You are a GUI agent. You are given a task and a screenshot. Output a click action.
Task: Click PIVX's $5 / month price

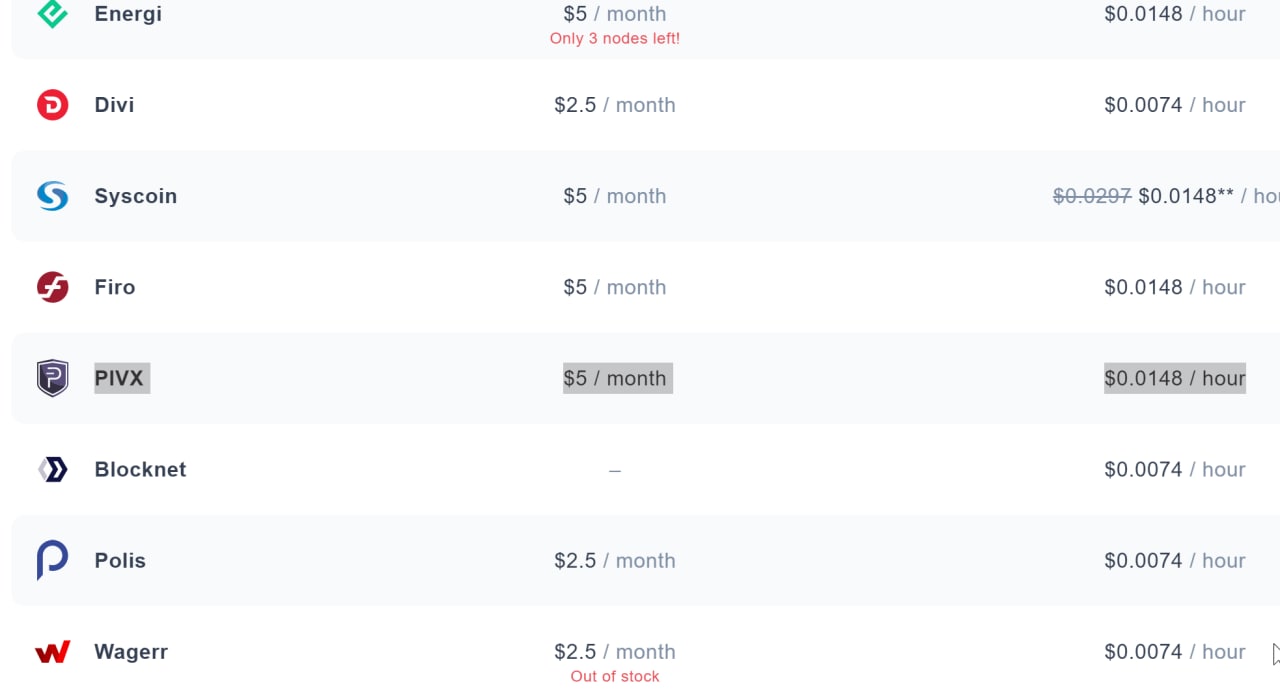[x=615, y=378]
